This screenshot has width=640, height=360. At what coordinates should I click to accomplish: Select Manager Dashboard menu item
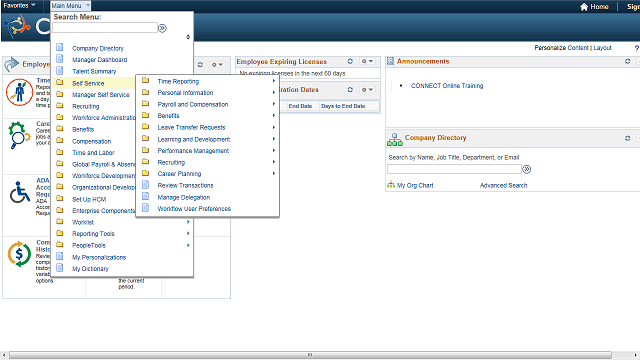99,60
